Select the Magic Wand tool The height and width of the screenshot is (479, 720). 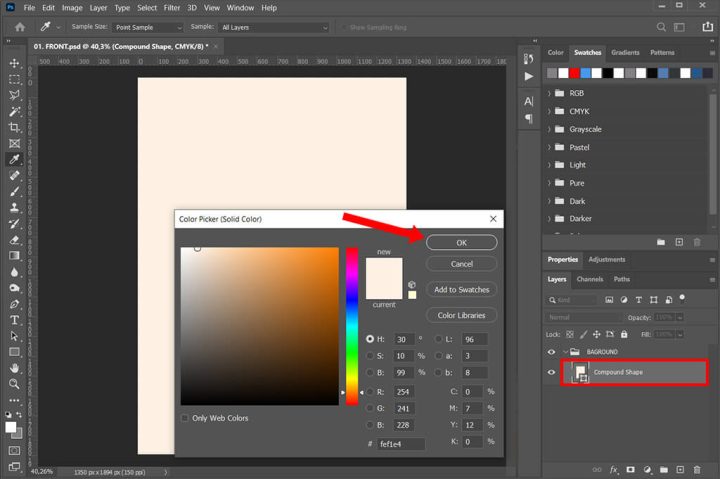click(x=14, y=112)
